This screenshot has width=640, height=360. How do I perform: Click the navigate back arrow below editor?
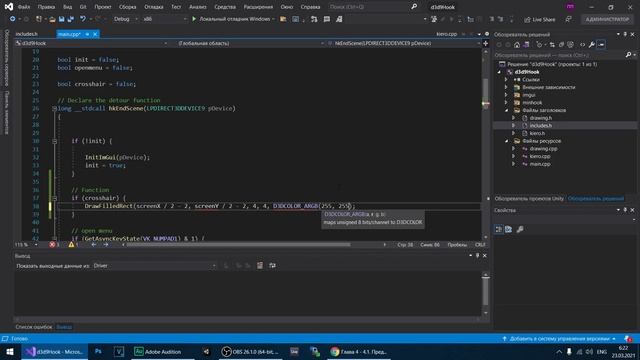click(93, 244)
